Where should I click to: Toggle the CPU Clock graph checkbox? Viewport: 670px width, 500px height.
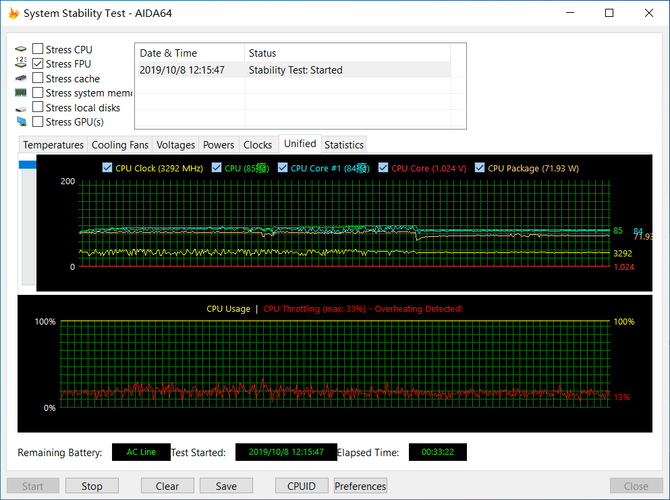tap(107, 168)
